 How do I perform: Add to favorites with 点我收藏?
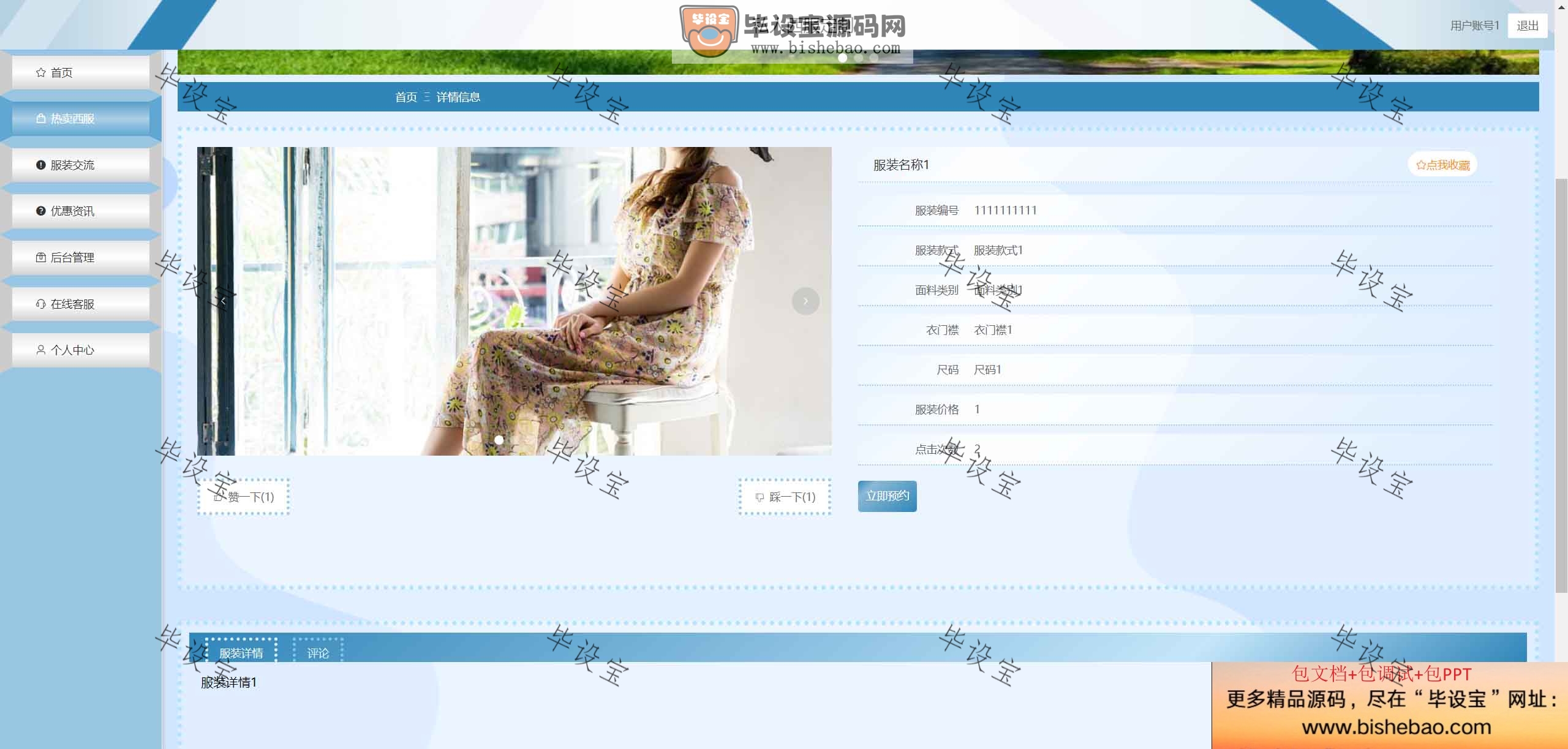tap(1442, 165)
